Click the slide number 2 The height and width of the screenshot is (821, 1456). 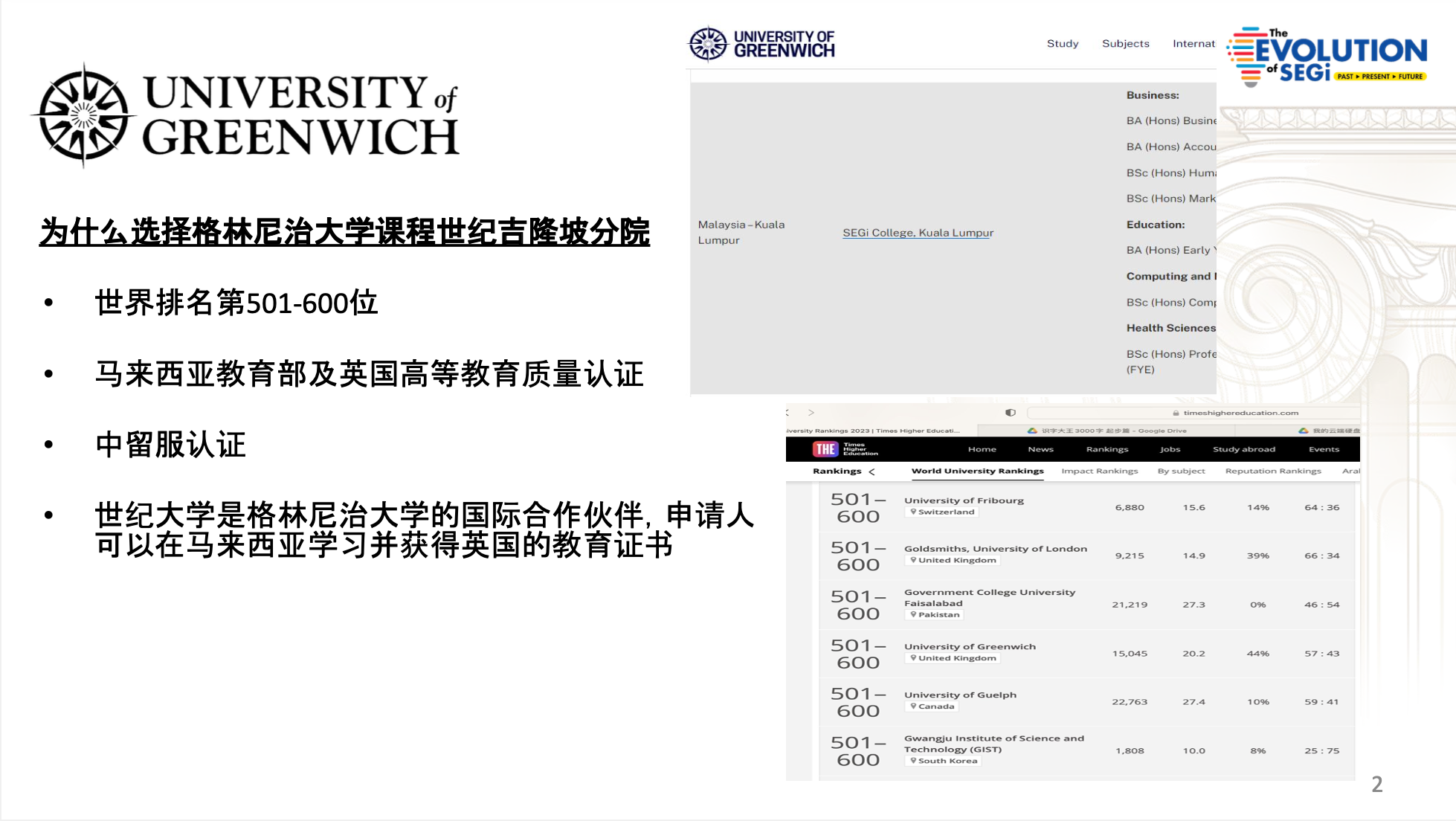click(x=1377, y=785)
